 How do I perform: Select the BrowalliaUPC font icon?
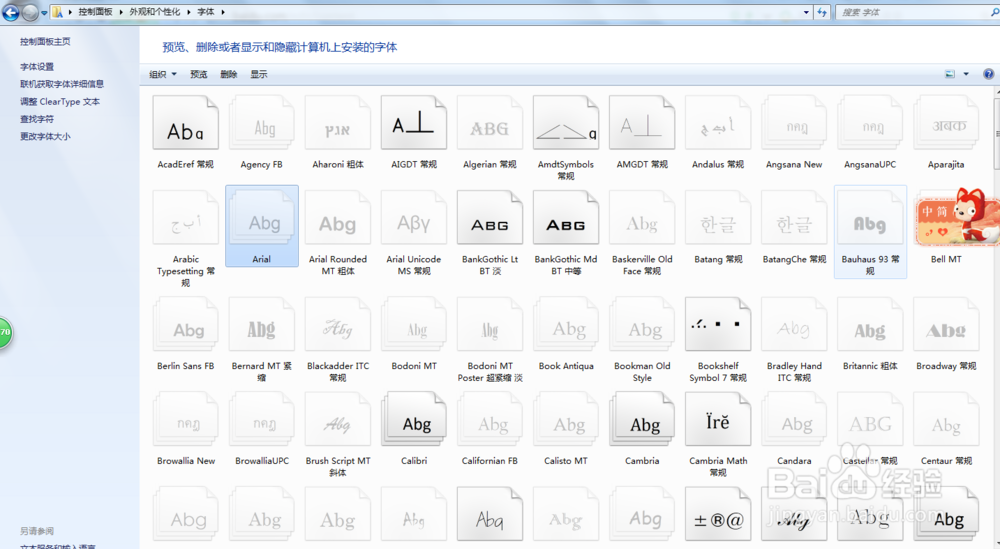click(261, 420)
